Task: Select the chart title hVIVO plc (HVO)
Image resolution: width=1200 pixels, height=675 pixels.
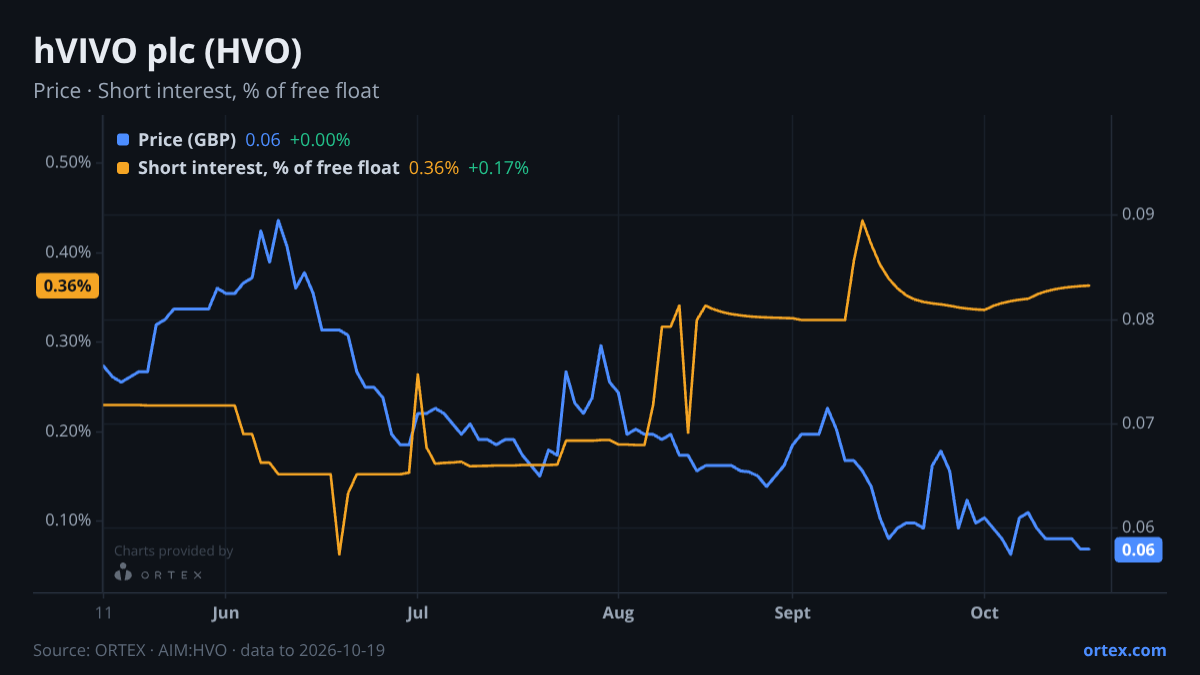Action: tap(168, 50)
